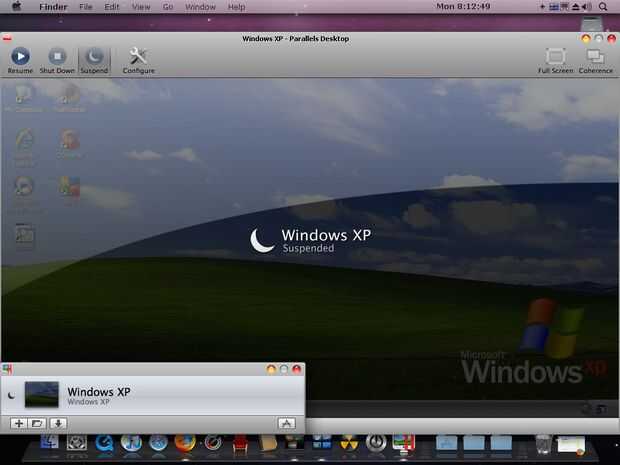The image size is (620, 465).
Task: Open the dark-ring Dashboard-style icon in Dock
Action: [x=212, y=443]
